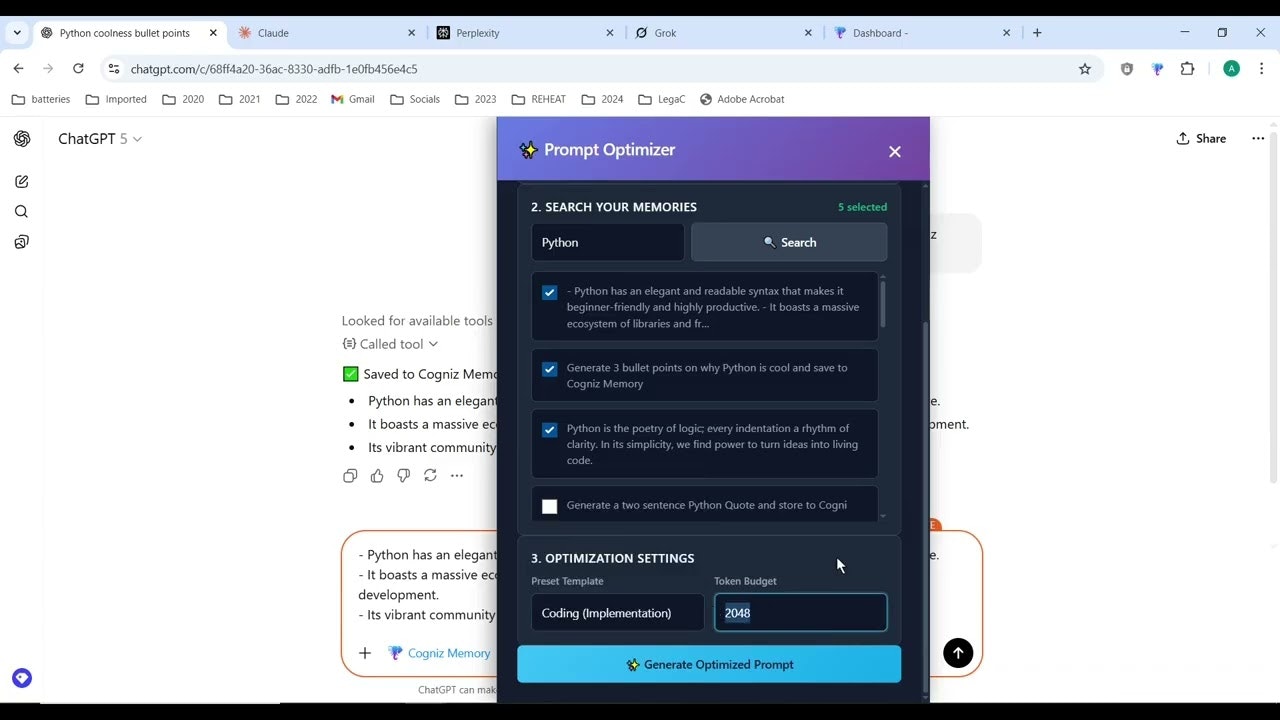Image resolution: width=1280 pixels, height=720 pixels.
Task: Click the 5 selected label
Action: [x=862, y=207]
